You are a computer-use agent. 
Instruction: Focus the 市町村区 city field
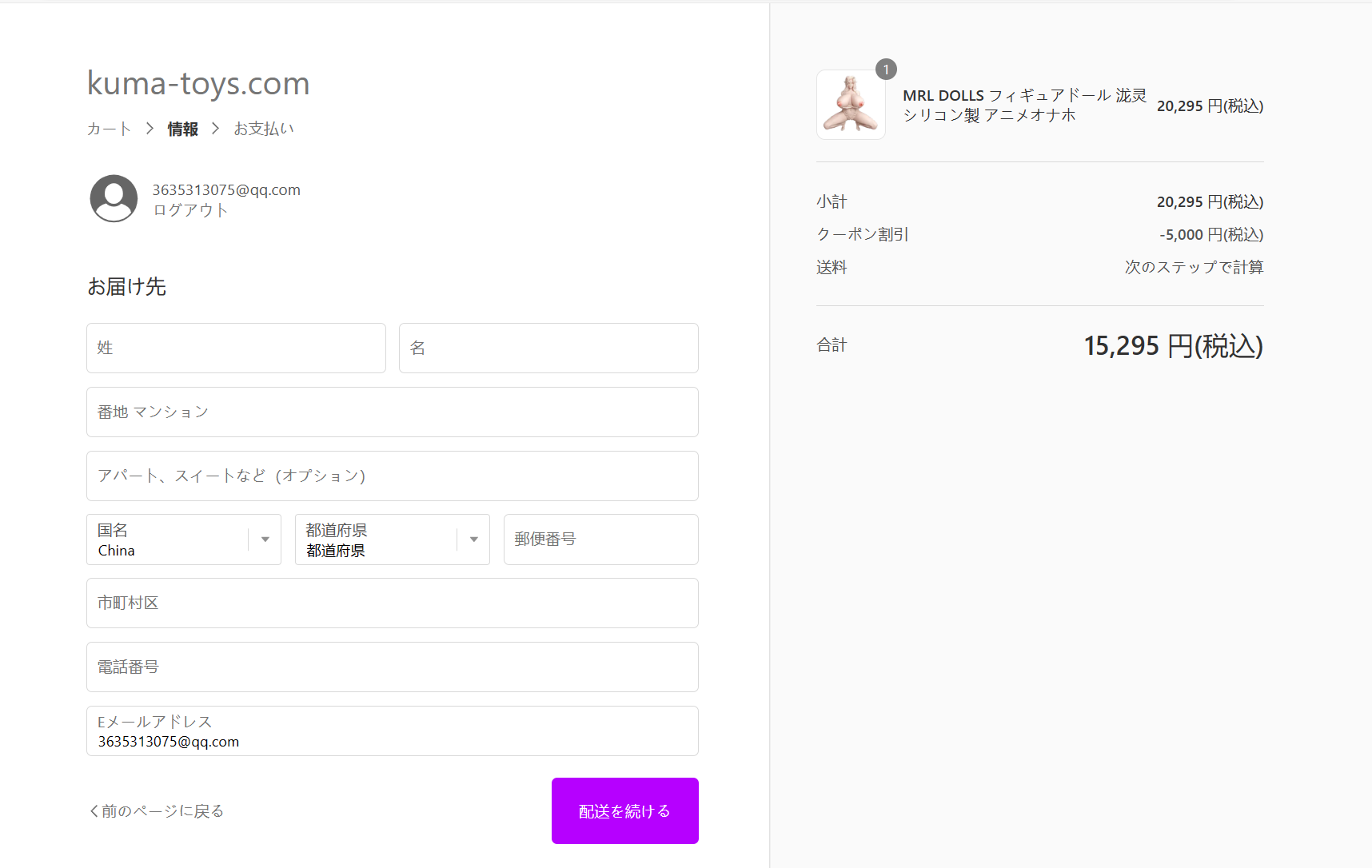click(x=393, y=603)
